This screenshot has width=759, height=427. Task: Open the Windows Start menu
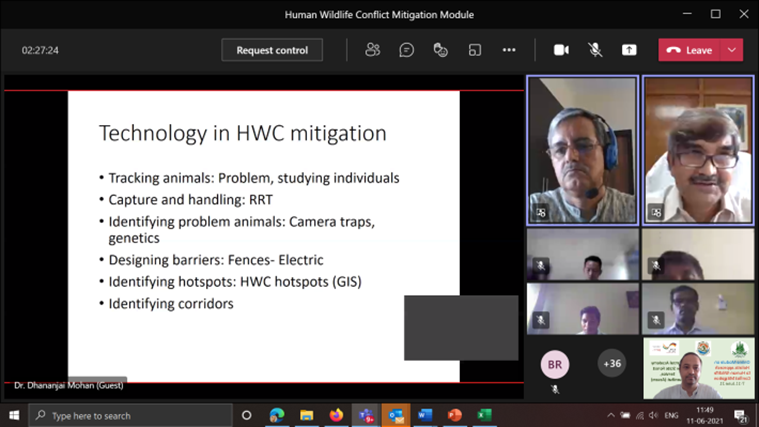click(14, 415)
